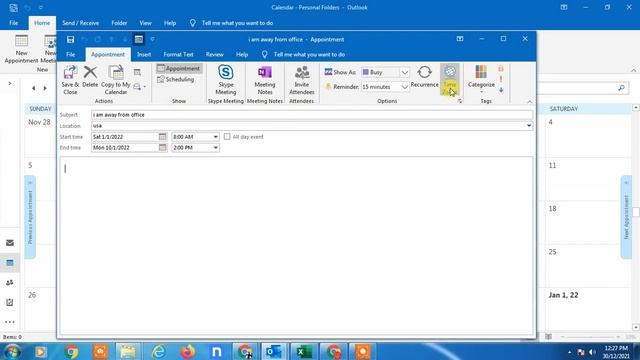The image size is (640, 360).
Task: Open Meeting Notes in OneNote
Action: pyautogui.click(x=264, y=80)
